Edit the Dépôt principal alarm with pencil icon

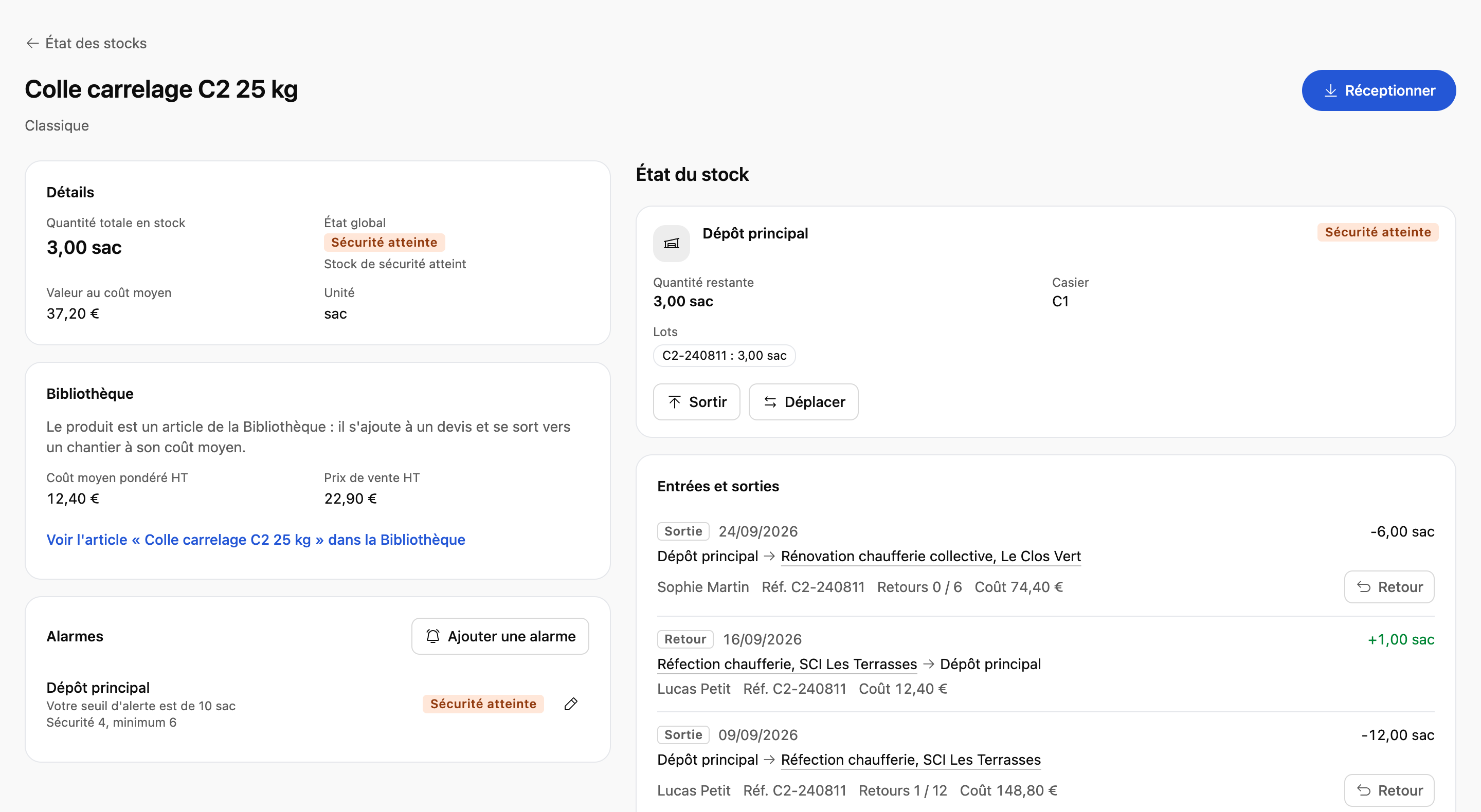pos(570,704)
